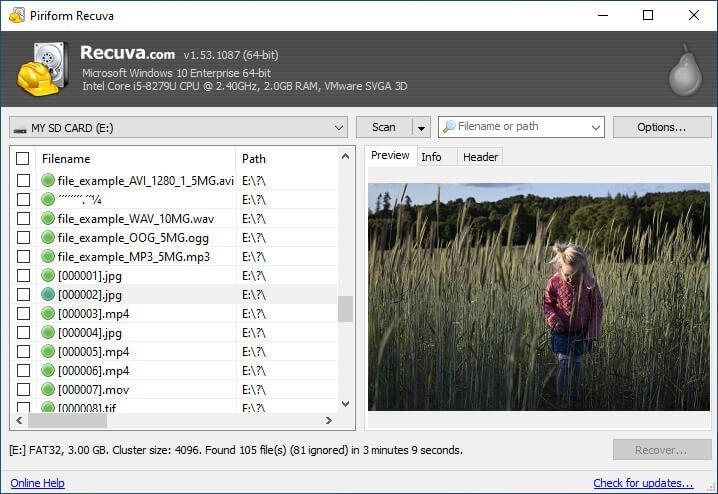Image resolution: width=718 pixels, height=494 pixels.
Task: Click green status icon for file_example_AVI_1280_1_5MG.avi
Action: (x=48, y=181)
